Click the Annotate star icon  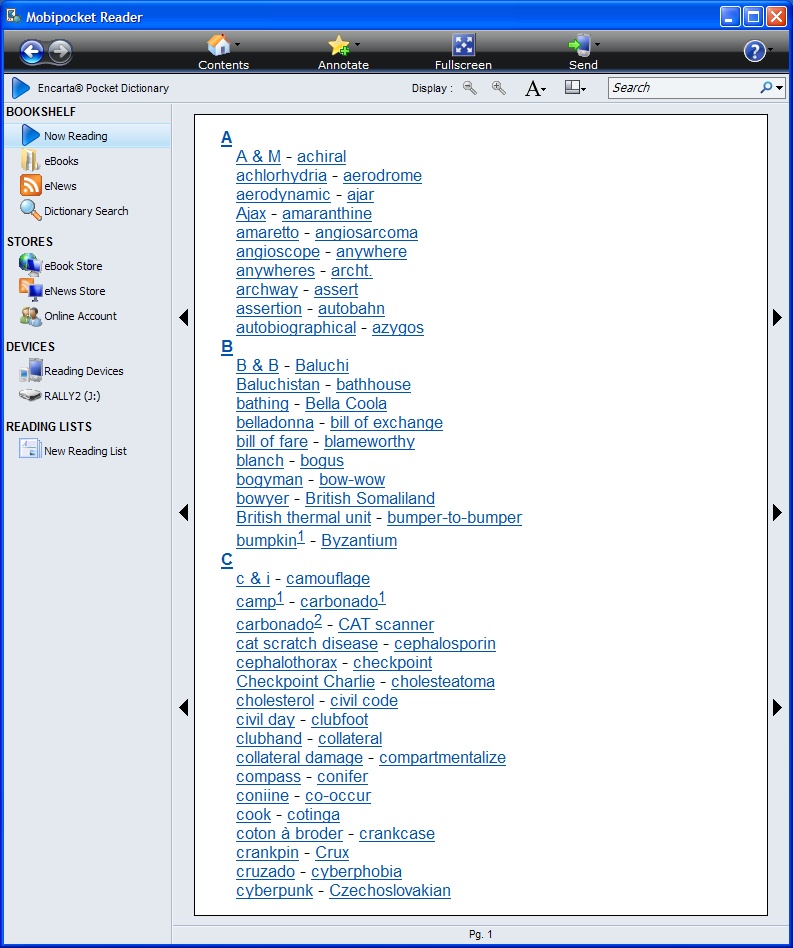point(338,45)
